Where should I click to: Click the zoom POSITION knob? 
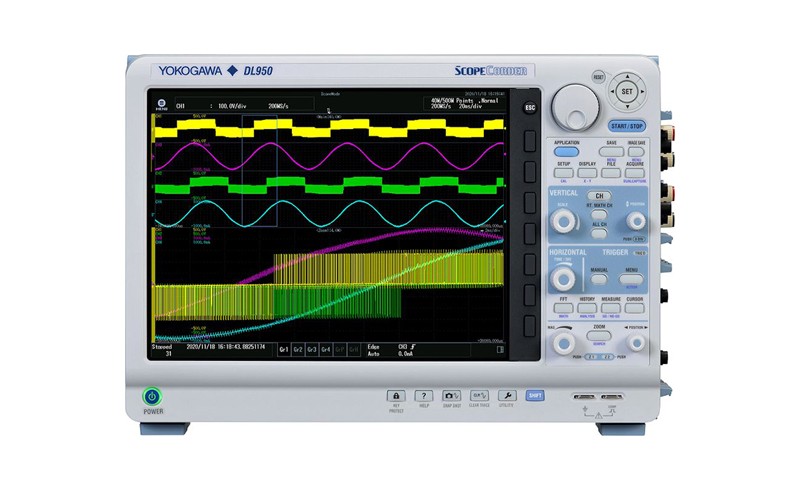[x=636, y=343]
